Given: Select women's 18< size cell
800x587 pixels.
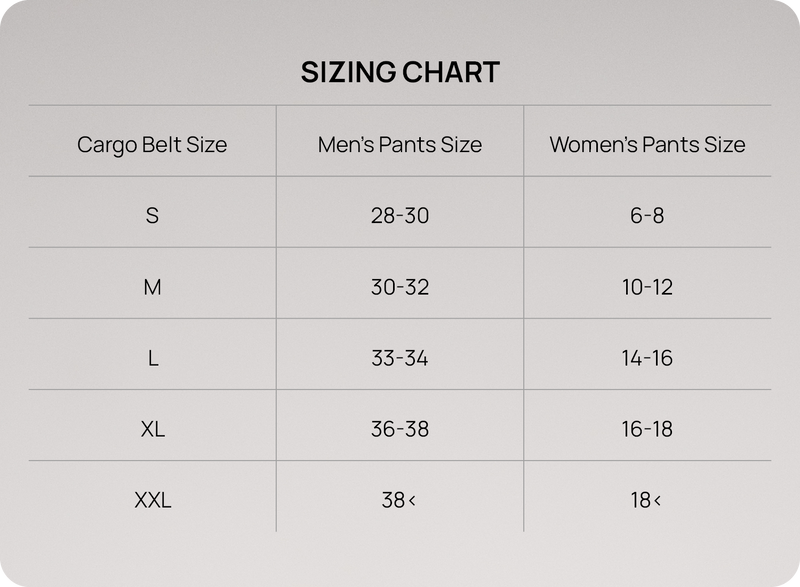Looking at the screenshot, I should click(647, 500).
